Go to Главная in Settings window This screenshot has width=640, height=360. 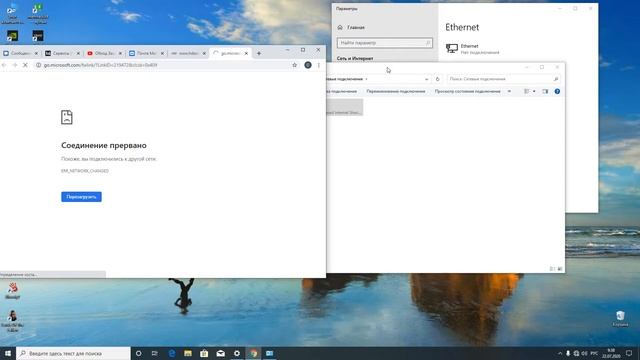[x=351, y=27]
